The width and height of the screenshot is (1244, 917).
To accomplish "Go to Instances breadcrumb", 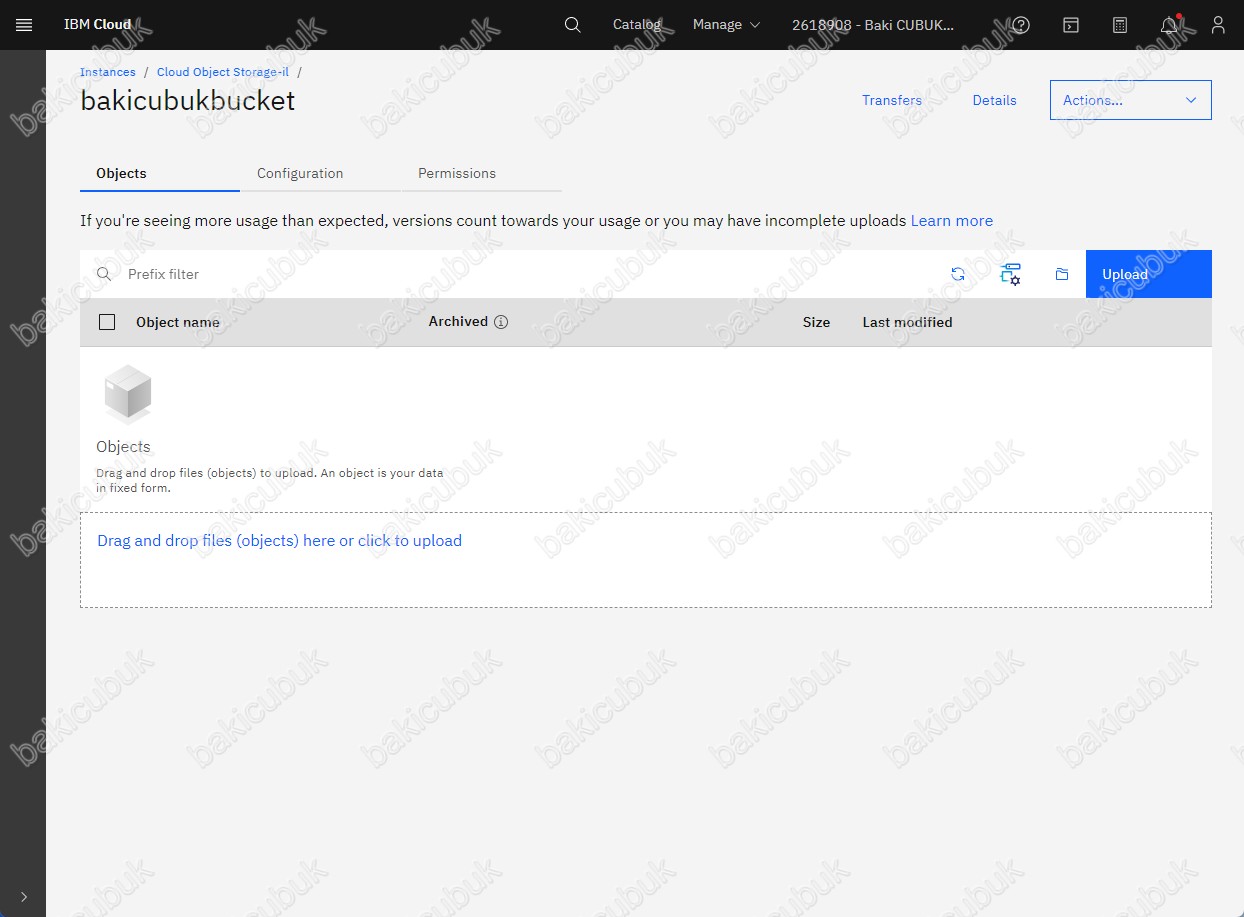I will 108,72.
